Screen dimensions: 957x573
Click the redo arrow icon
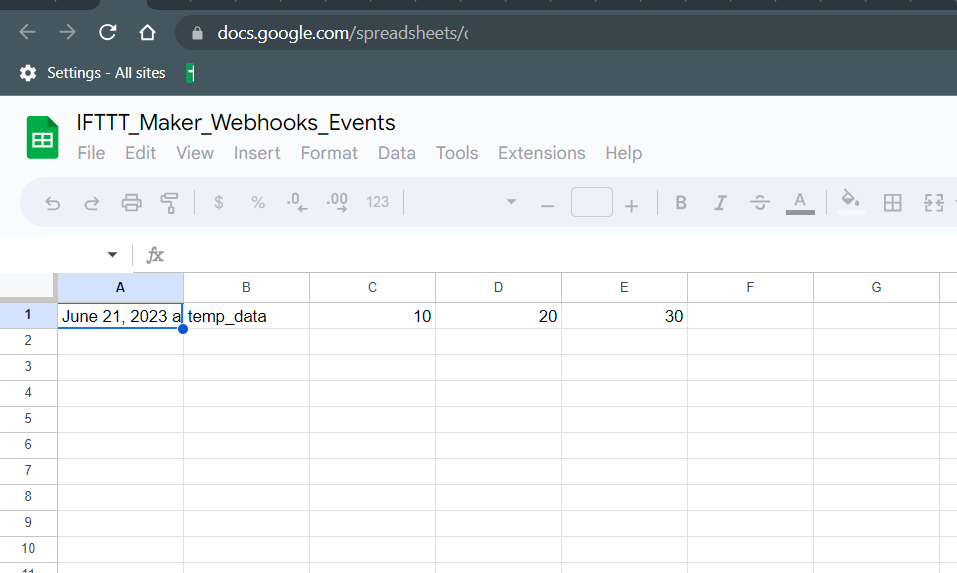pos(91,203)
